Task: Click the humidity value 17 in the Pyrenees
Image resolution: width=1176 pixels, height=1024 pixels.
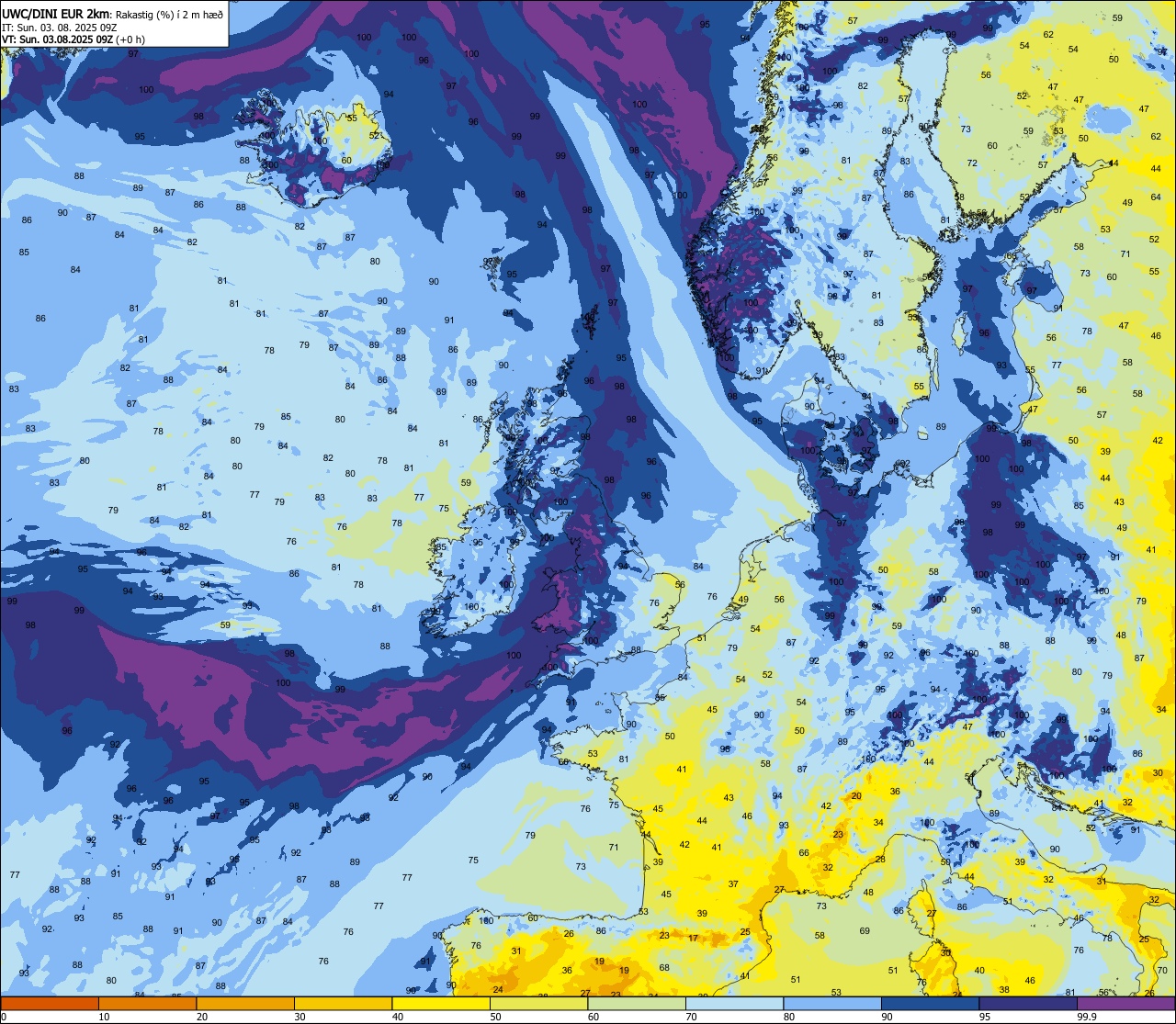Action: pyautogui.click(x=693, y=938)
